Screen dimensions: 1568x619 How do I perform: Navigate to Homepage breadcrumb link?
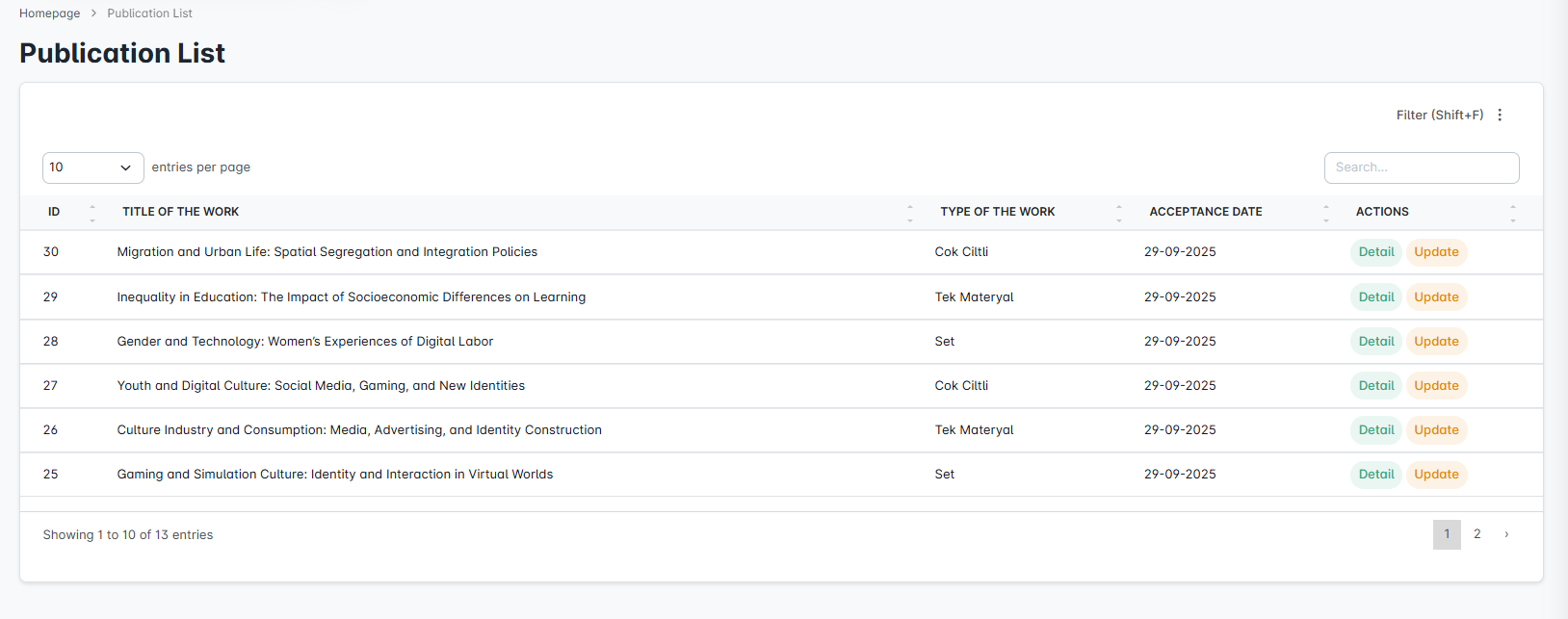click(x=49, y=13)
